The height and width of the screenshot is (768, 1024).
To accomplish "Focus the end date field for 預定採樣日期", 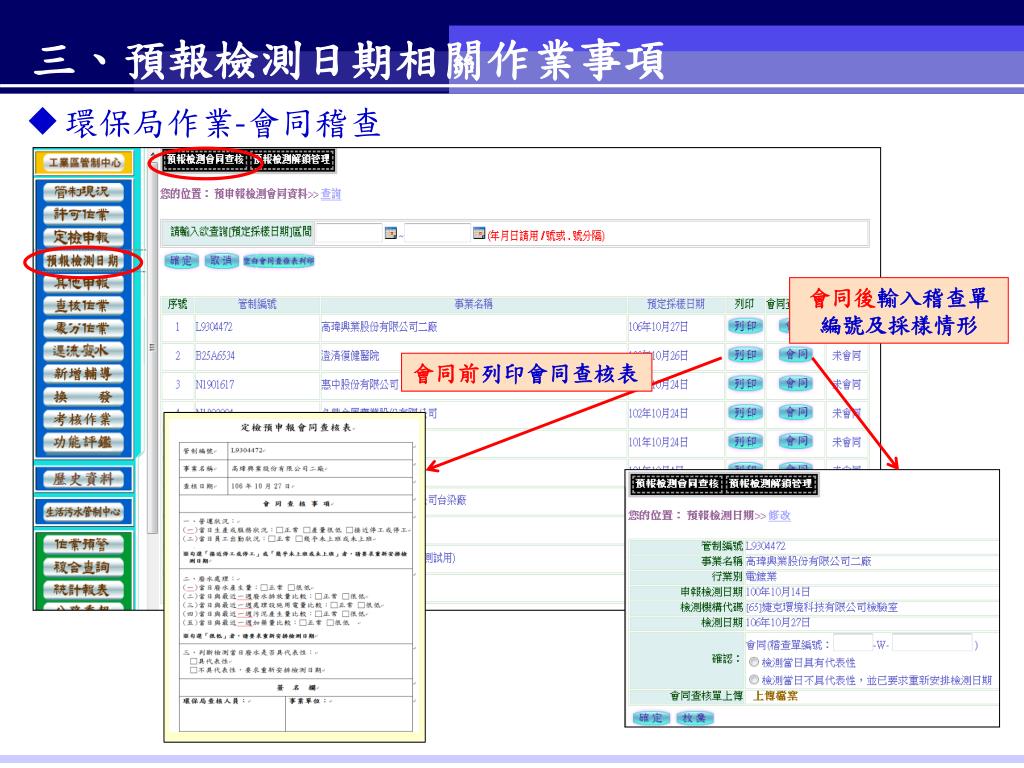I will [437, 233].
